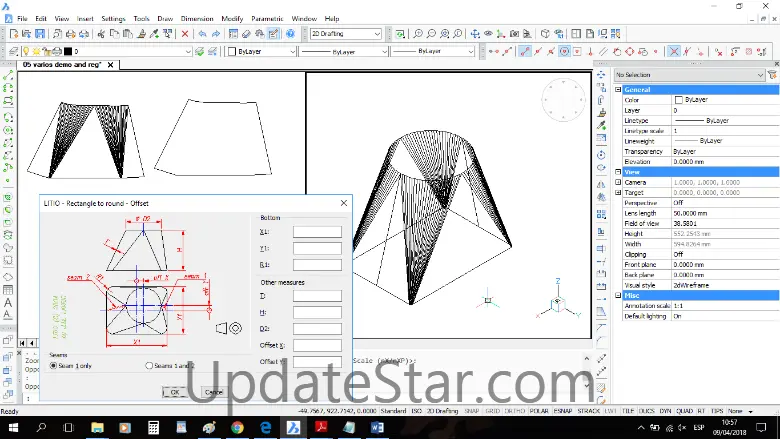
Task: Click the New drawing icon
Action: click(14, 34)
